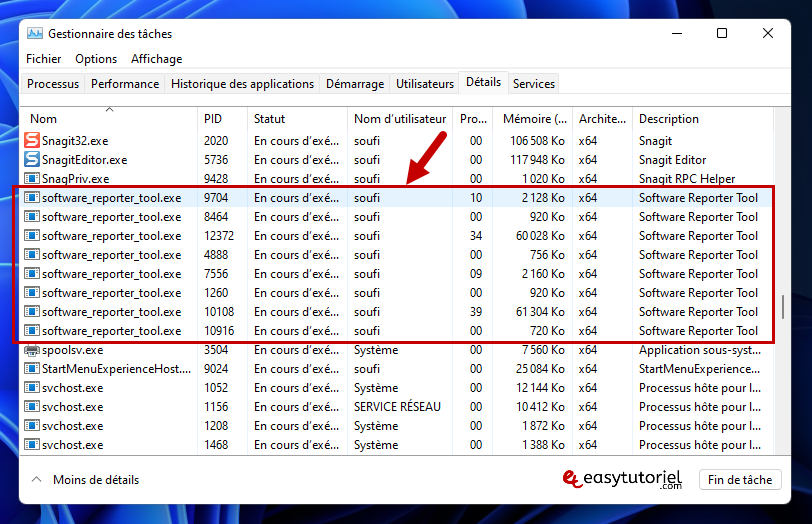Screen dimensions: 812x524
Task: Open Historique des applications tab
Action: click(x=242, y=84)
